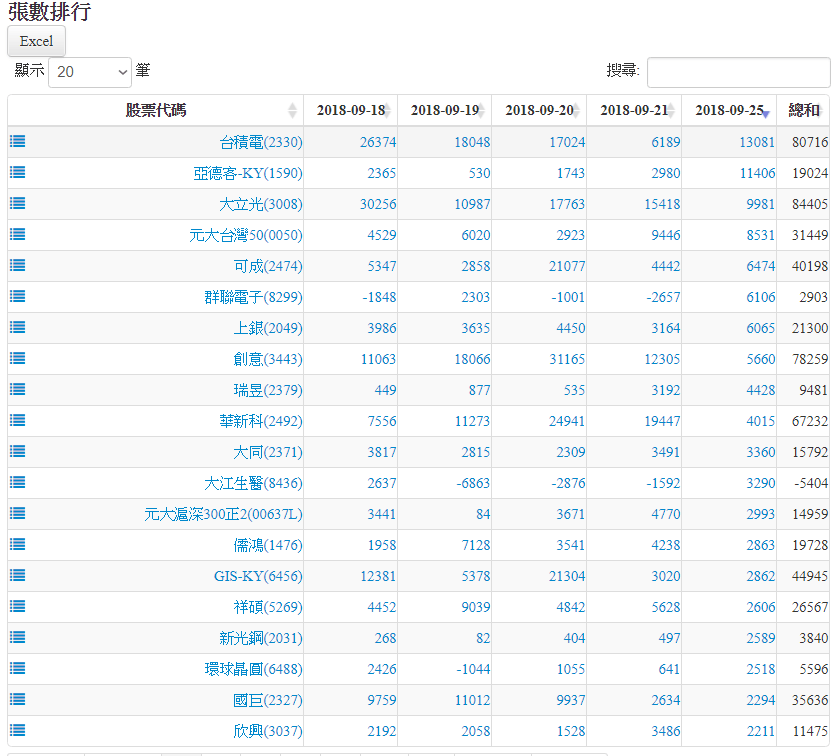Click the list icon beside 台積電(2330)
The width and height of the screenshot is (838, 756).
[17, 142]
